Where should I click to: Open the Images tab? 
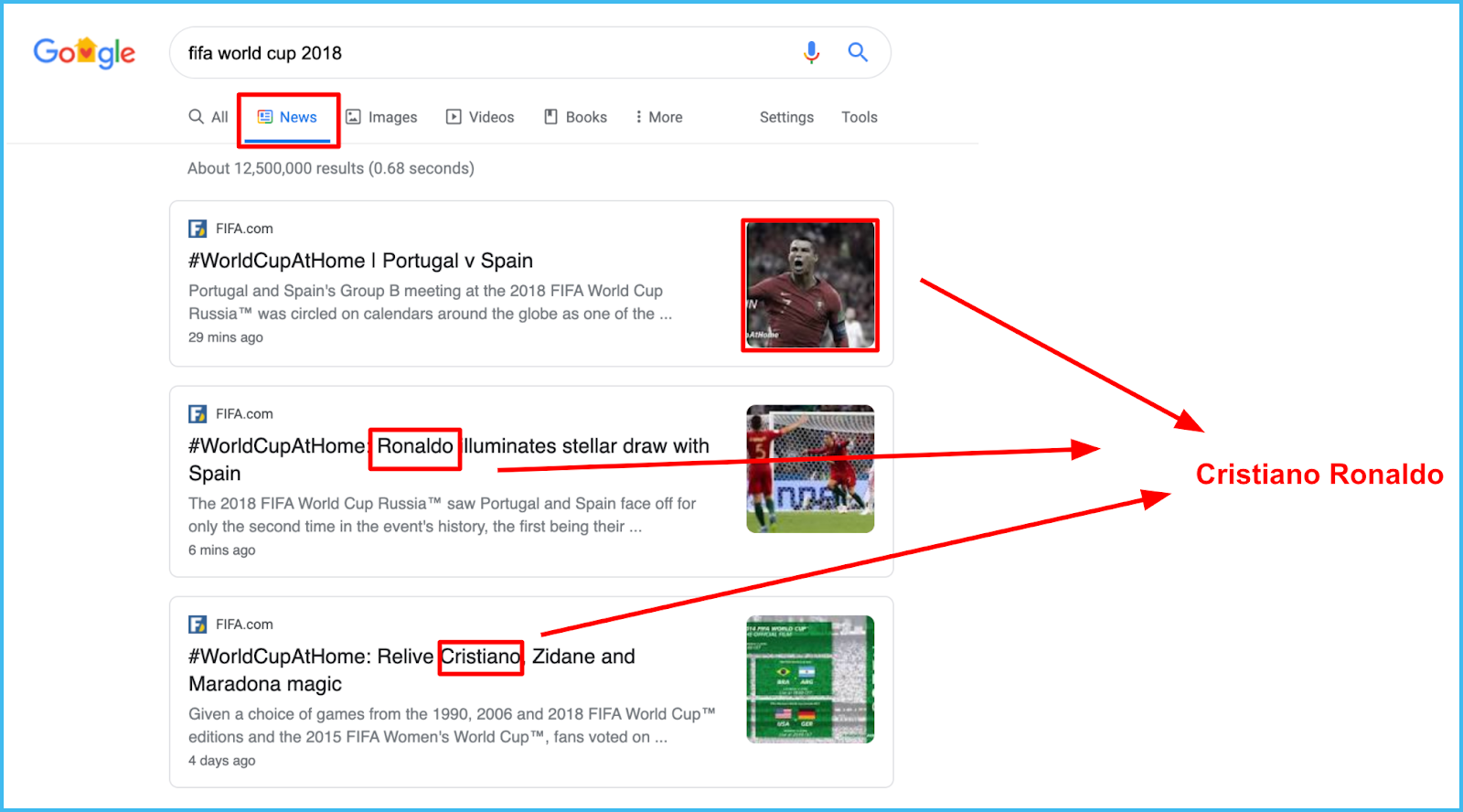[x=381, y=117]
